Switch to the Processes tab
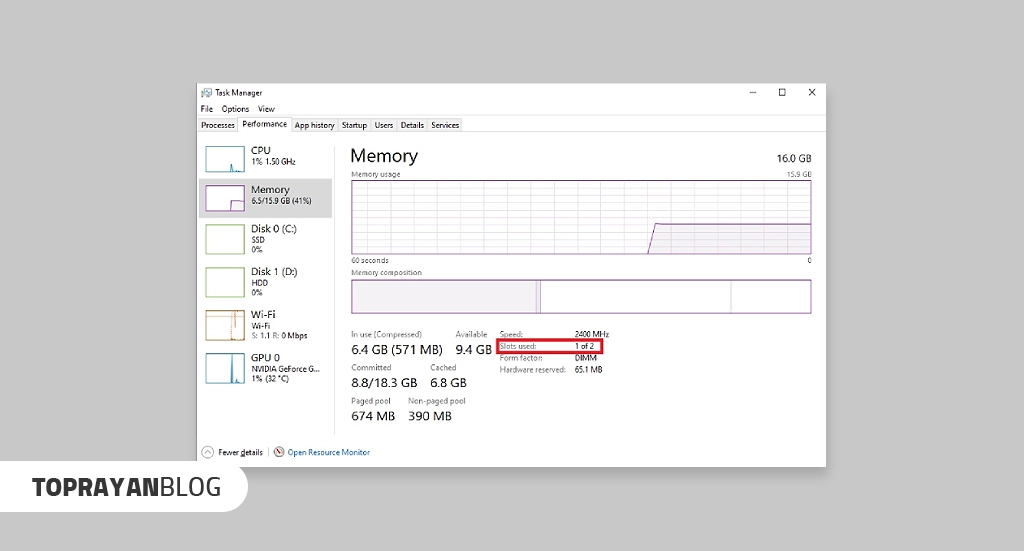The height and width of the screenshot is (551, 1024). point(218,125)
